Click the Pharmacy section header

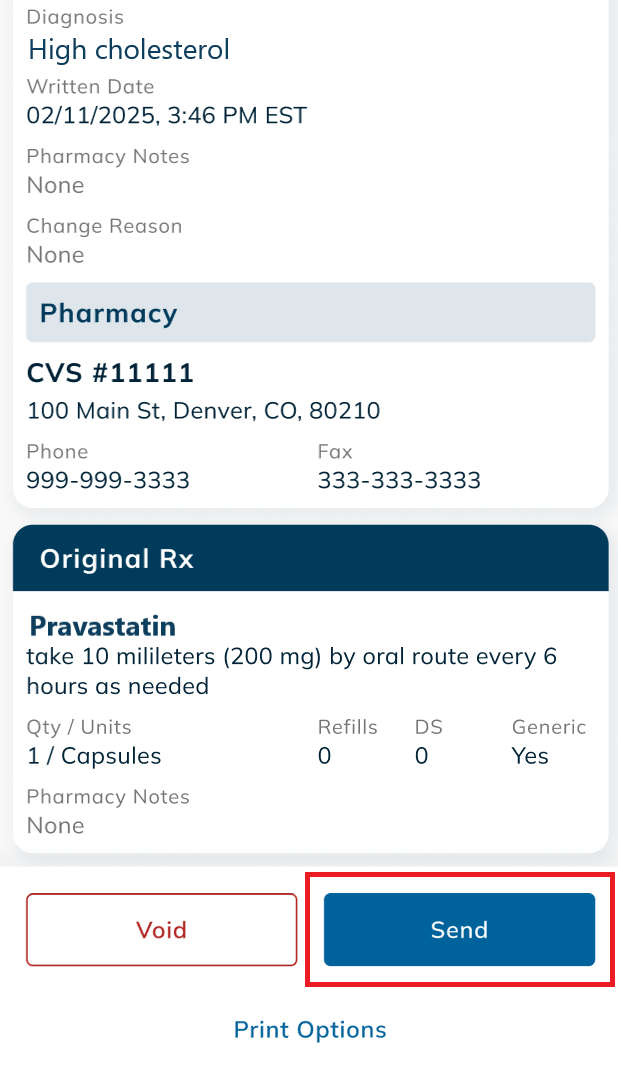310,313
